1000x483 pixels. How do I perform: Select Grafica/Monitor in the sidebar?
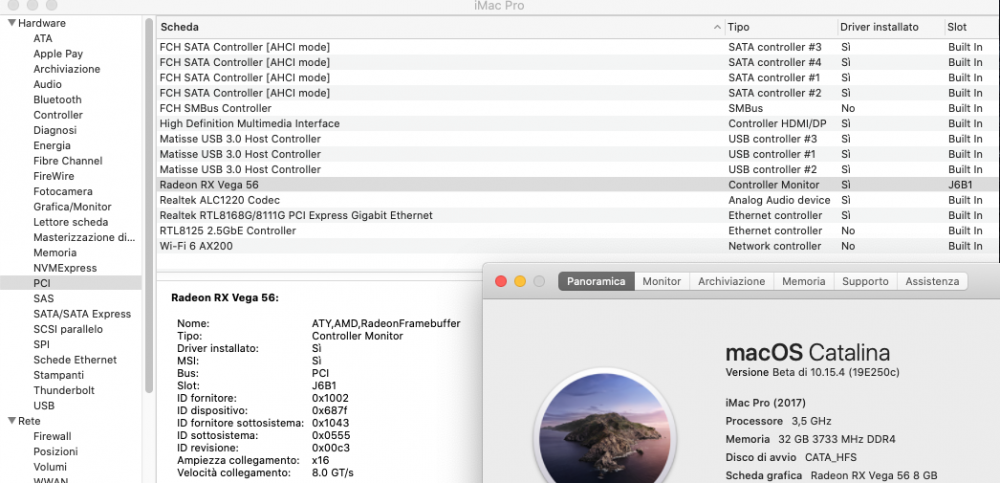[72, 207]
